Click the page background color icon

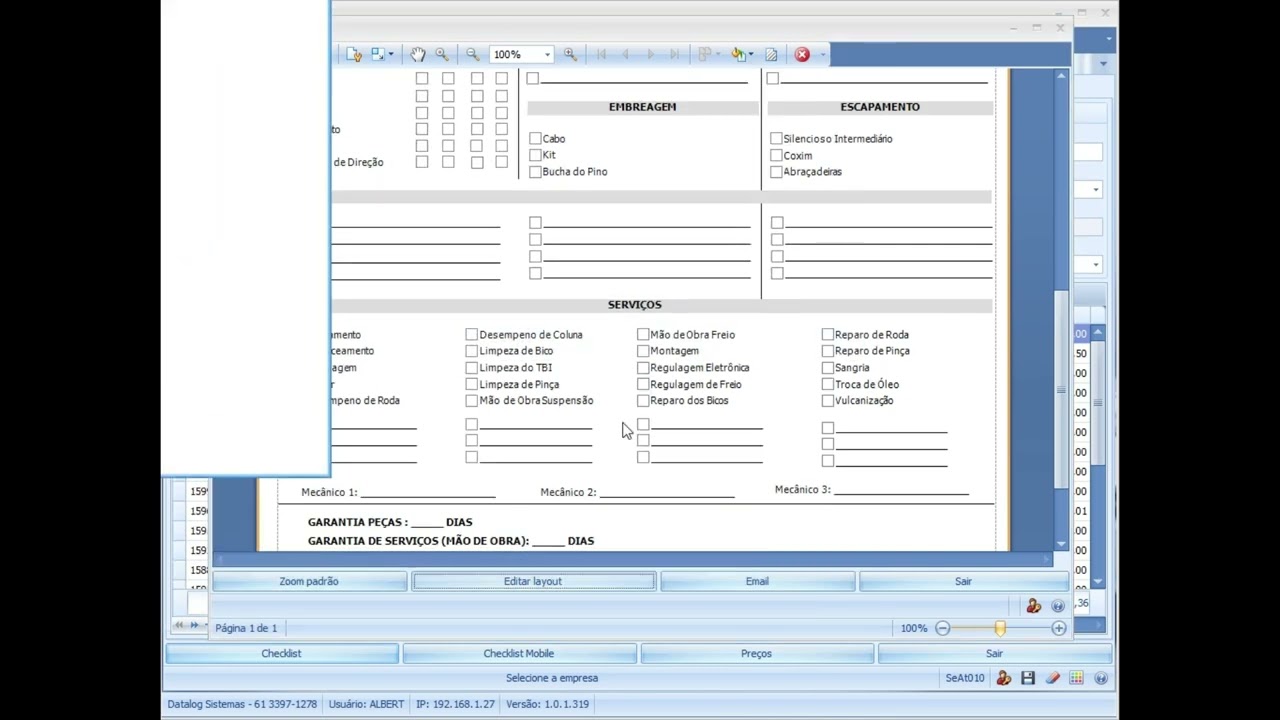click(738, 54)
